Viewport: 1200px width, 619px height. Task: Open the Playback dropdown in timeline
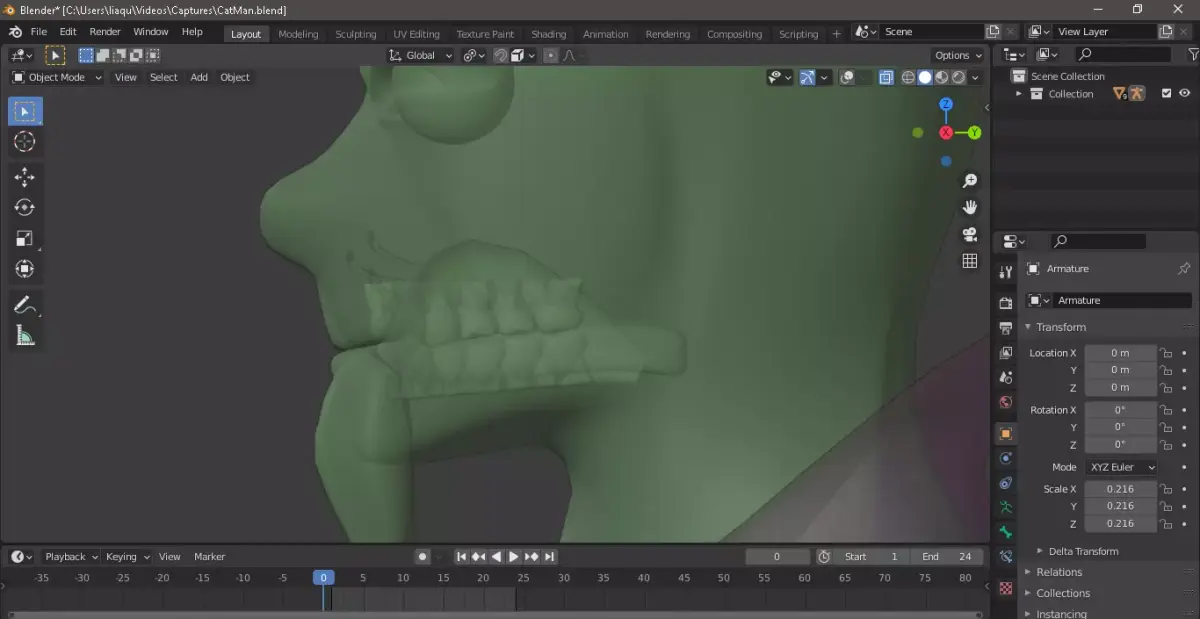(x=70, y=557)
